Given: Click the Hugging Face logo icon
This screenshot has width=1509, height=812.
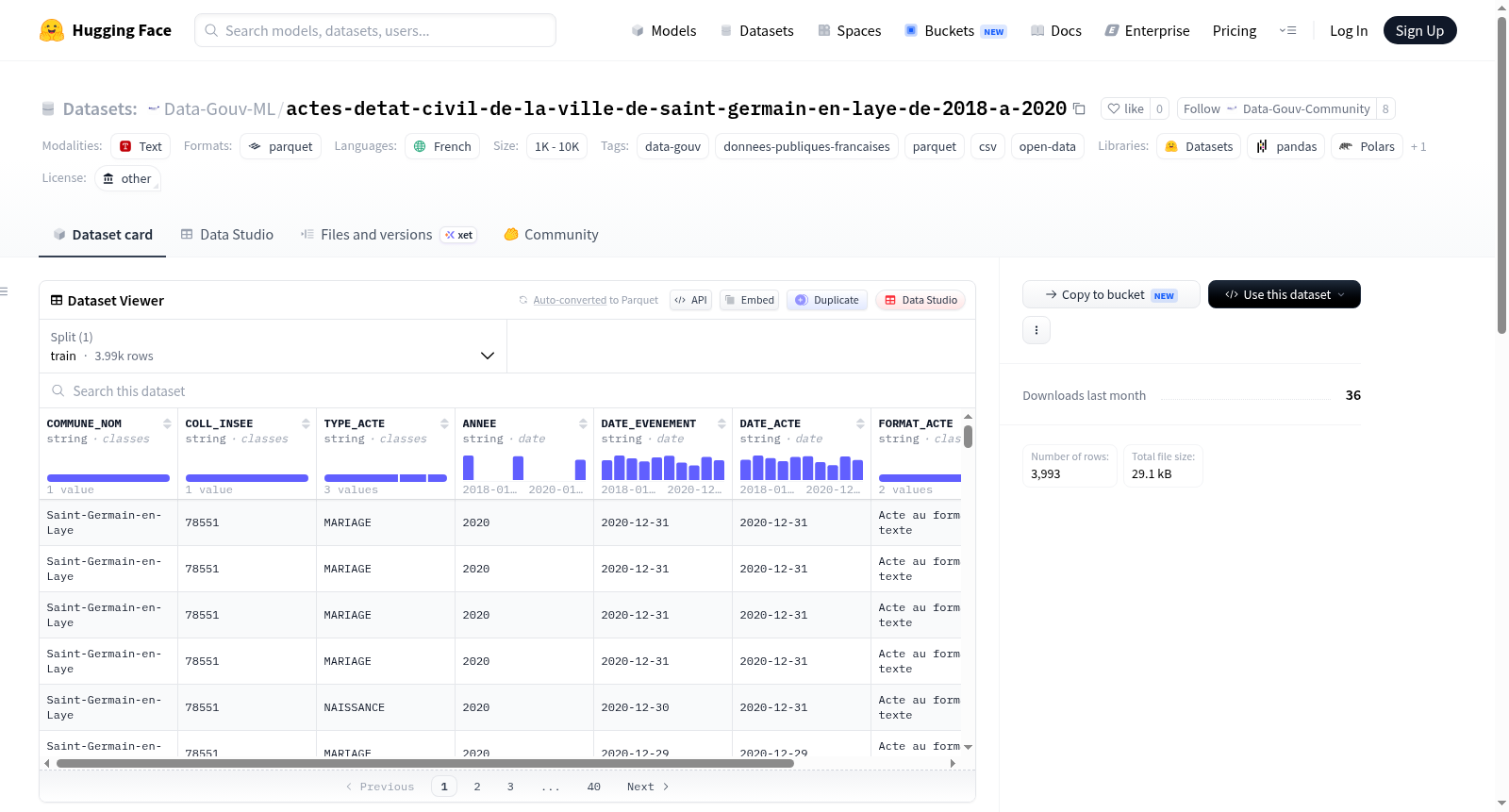Looking at the screenshot, I should pyautogui.click(x=52, y=30).
